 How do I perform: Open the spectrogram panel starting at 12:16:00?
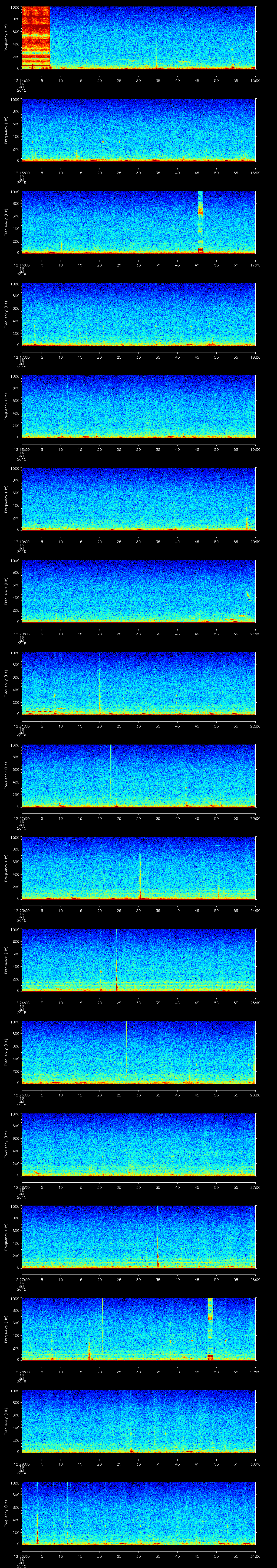[x=138, y=222]
